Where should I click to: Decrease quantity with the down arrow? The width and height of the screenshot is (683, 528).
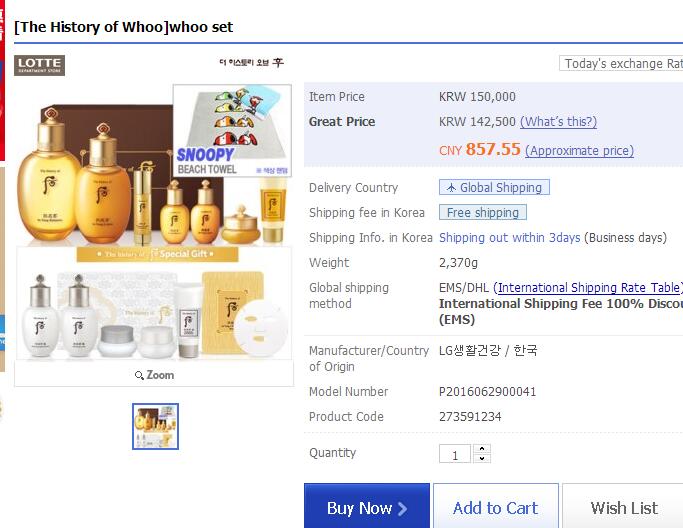(x=482, y=458)
